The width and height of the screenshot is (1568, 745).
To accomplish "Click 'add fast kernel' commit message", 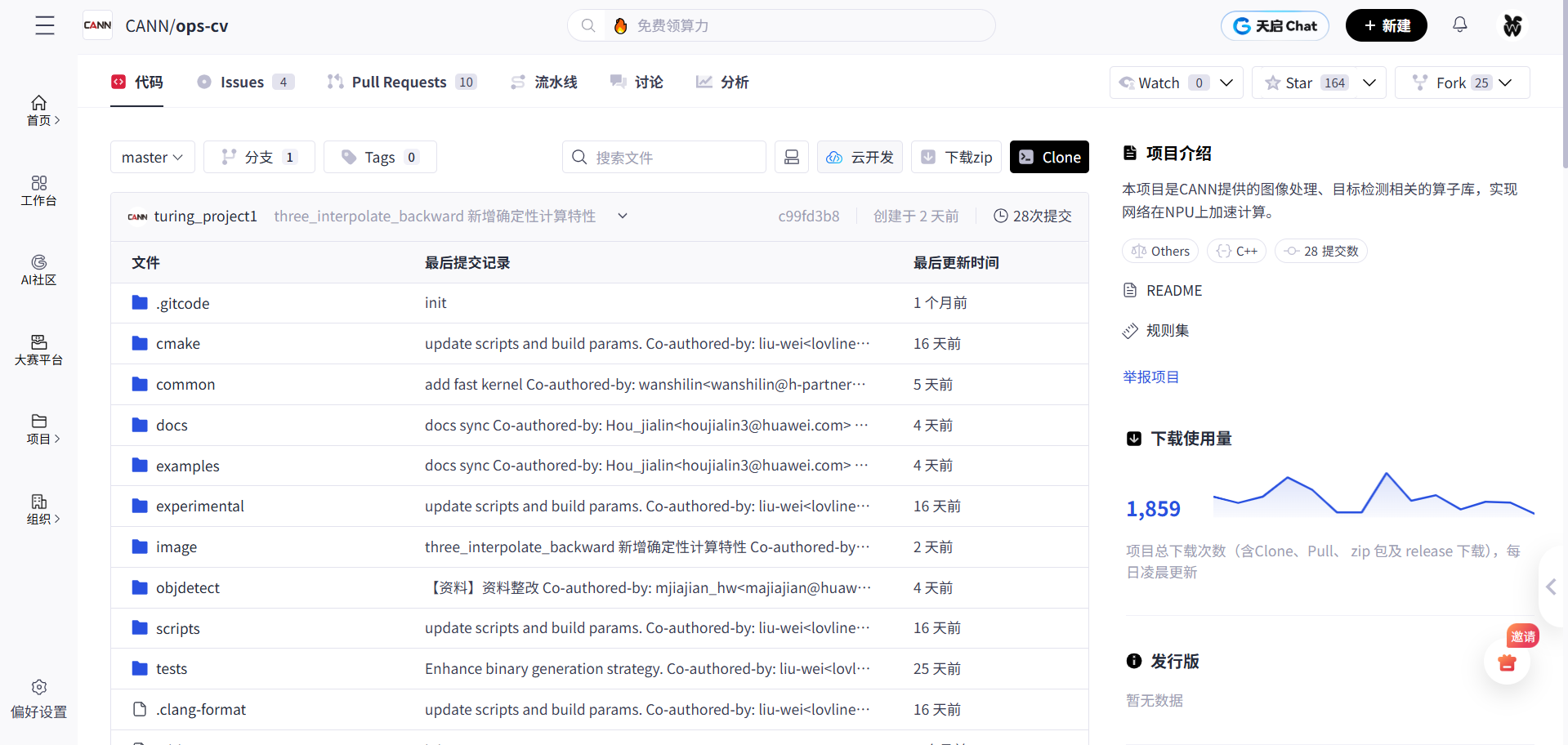I will coord(646,384).
